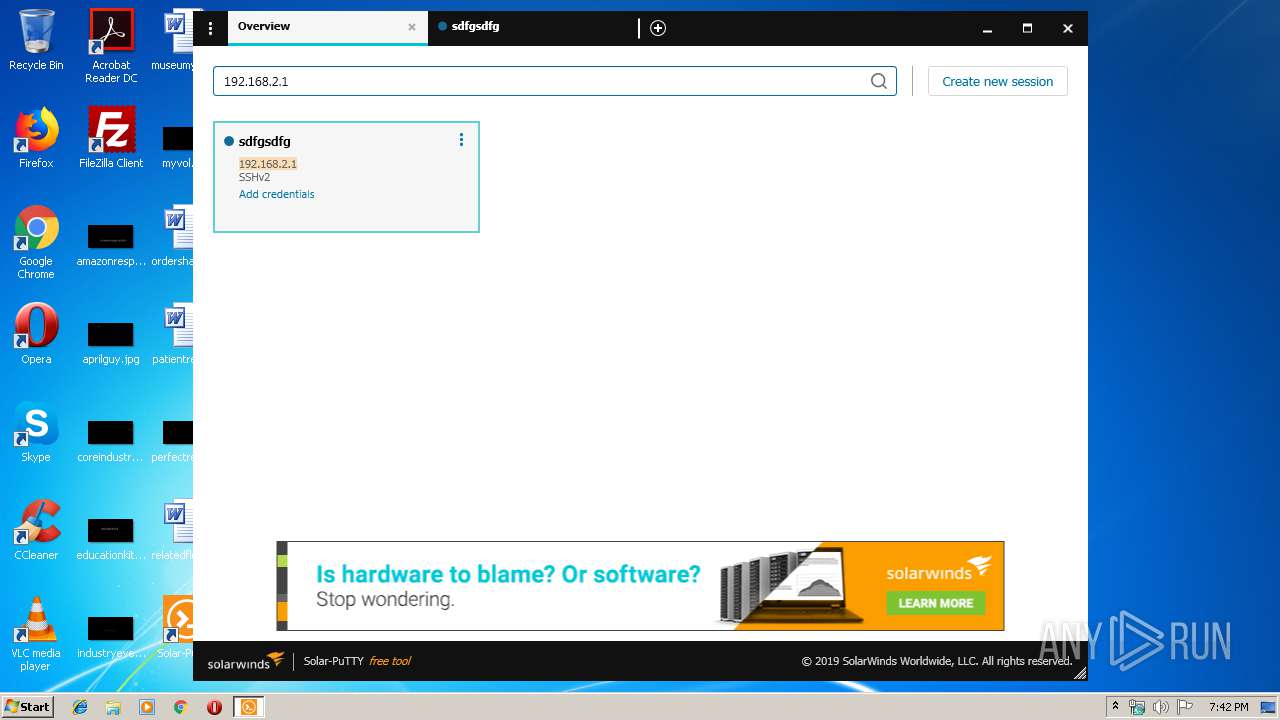Add a new tab with the plus icon

point(658,28)
